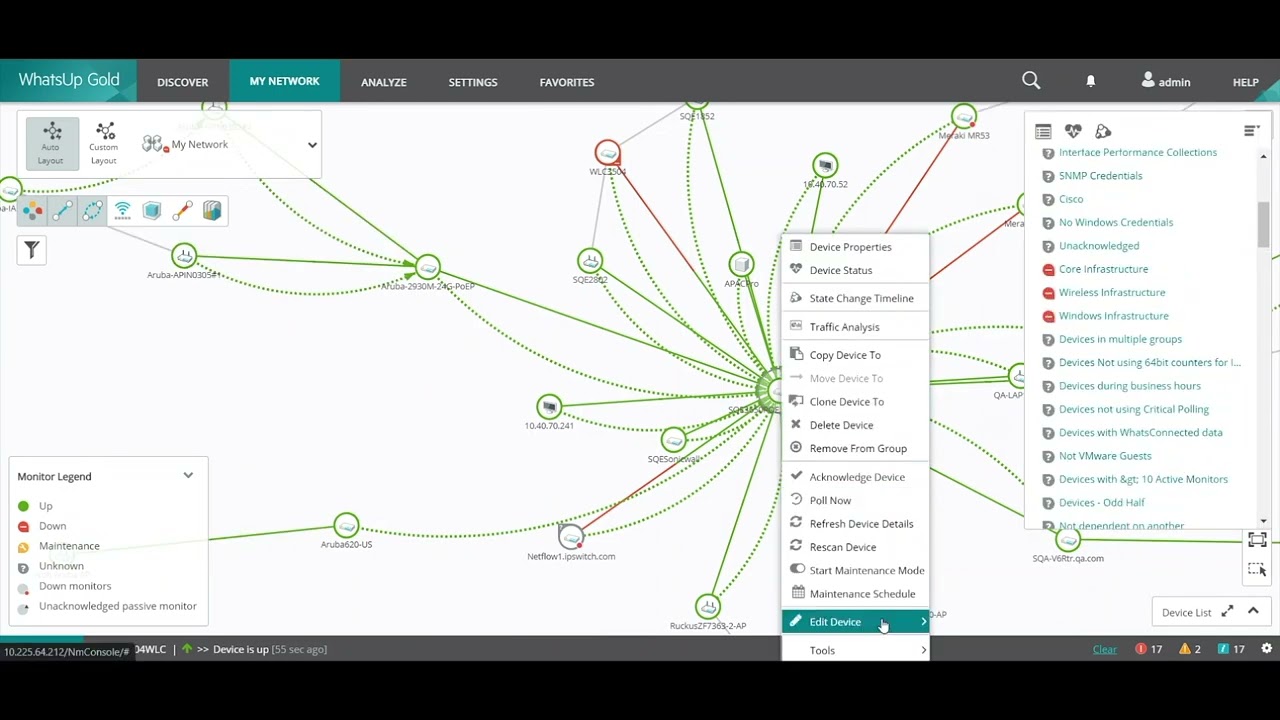
Task: Click the red down-devices count icon
Action: [x=1141, y=649]
